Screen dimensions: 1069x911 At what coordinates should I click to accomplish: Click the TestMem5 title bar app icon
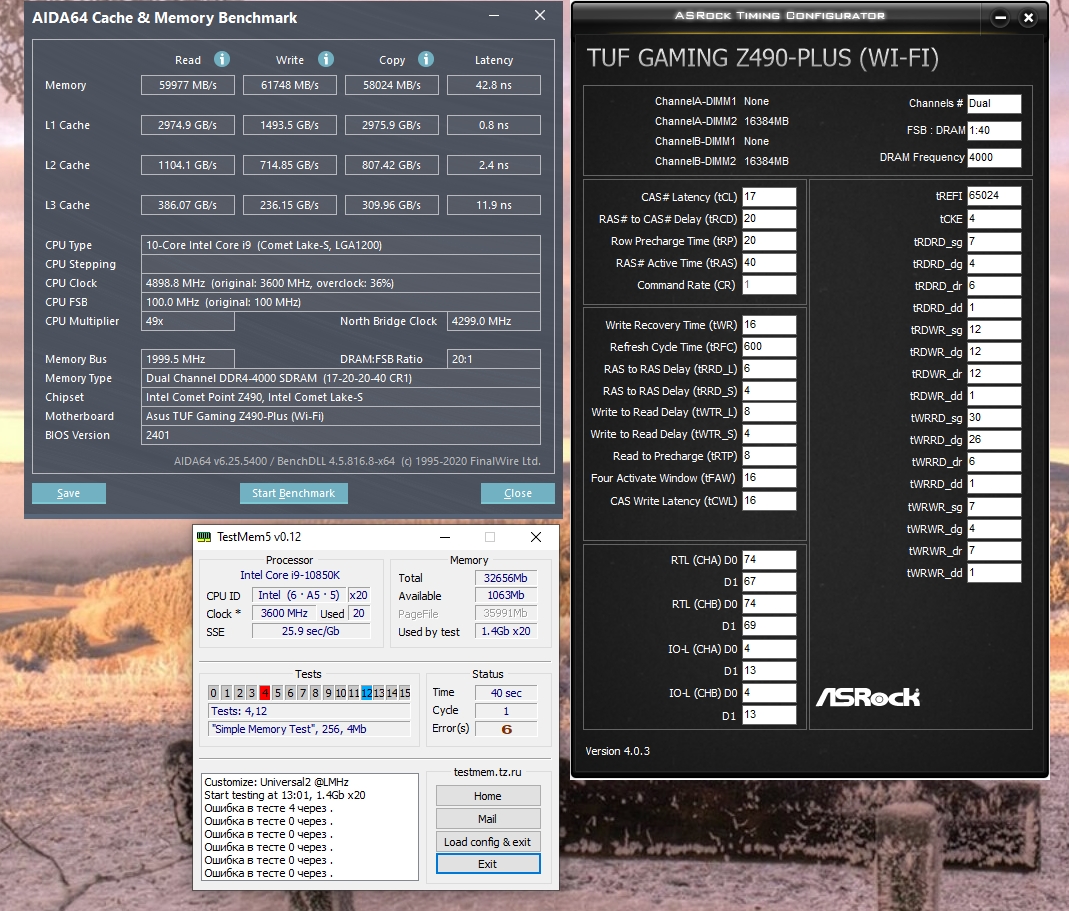click(x=204, y=537)
